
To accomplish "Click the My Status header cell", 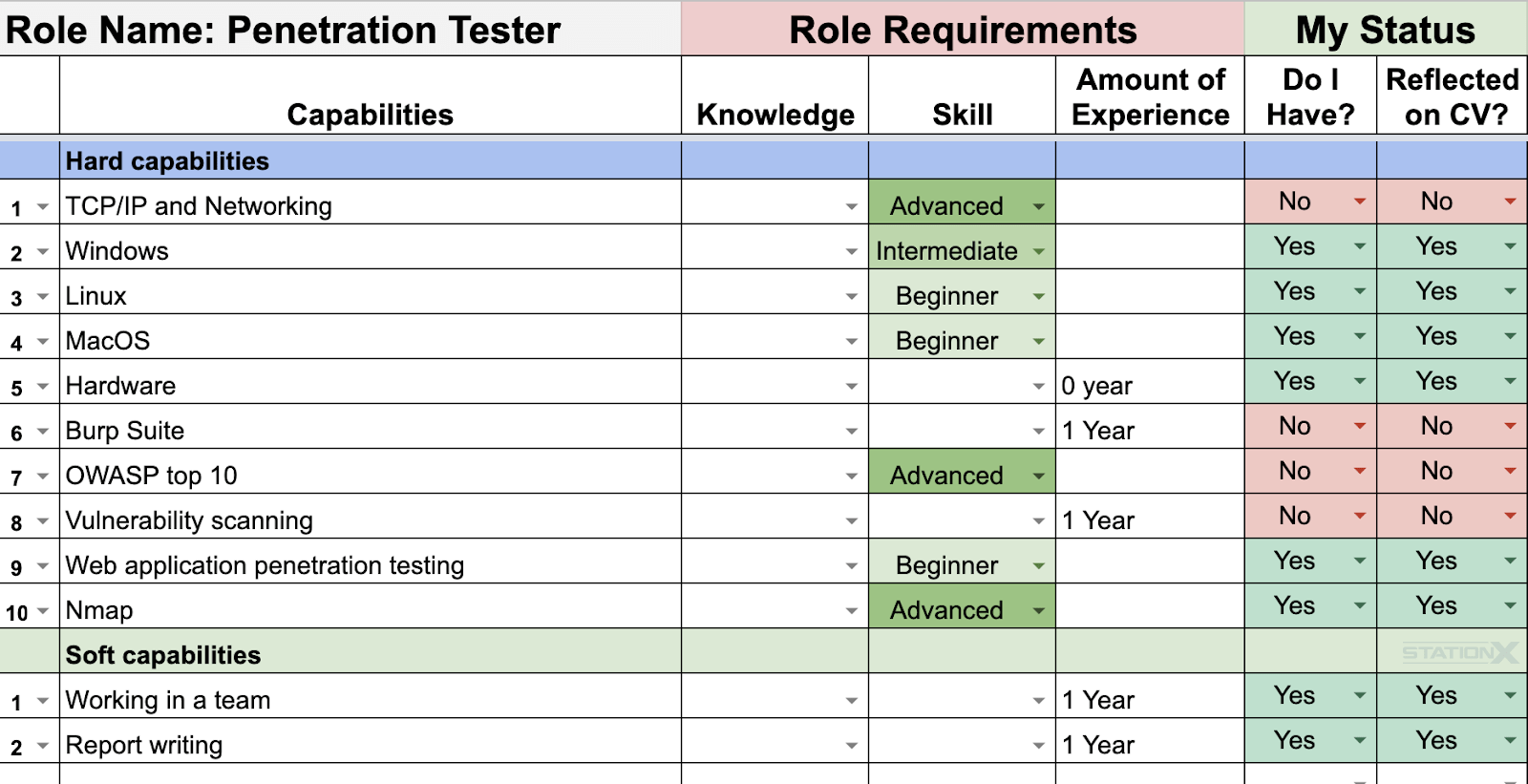I will pyautogui.click(x=1386, y=29).
